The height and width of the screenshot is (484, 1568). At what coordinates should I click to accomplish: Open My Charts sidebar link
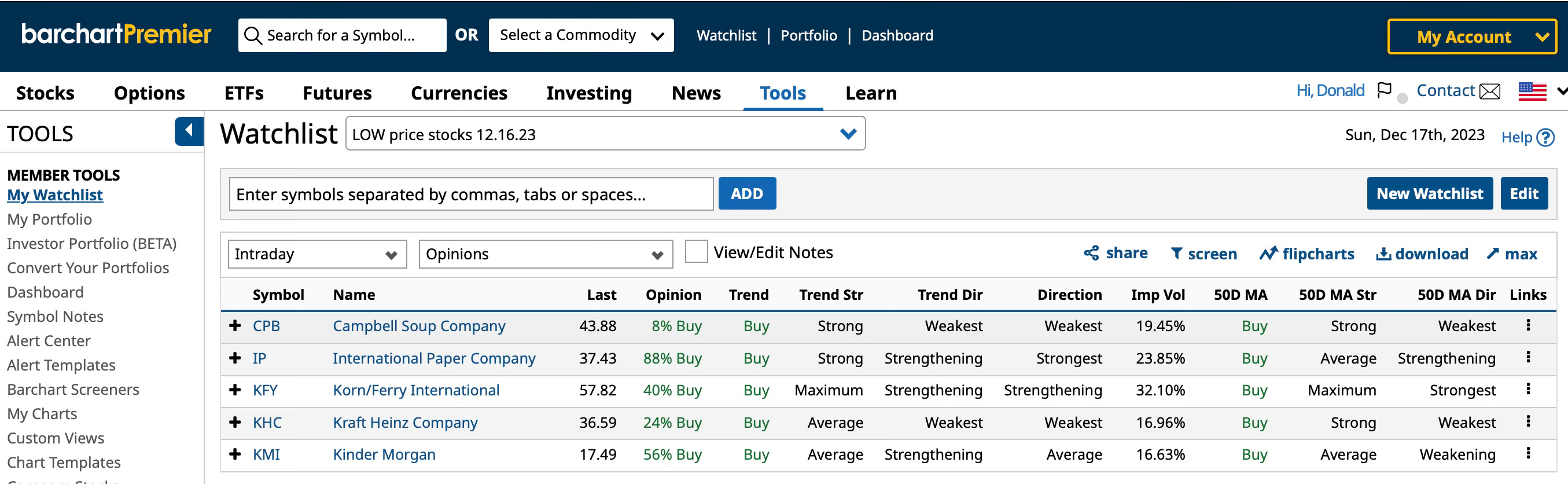click(x=42, y=414)
